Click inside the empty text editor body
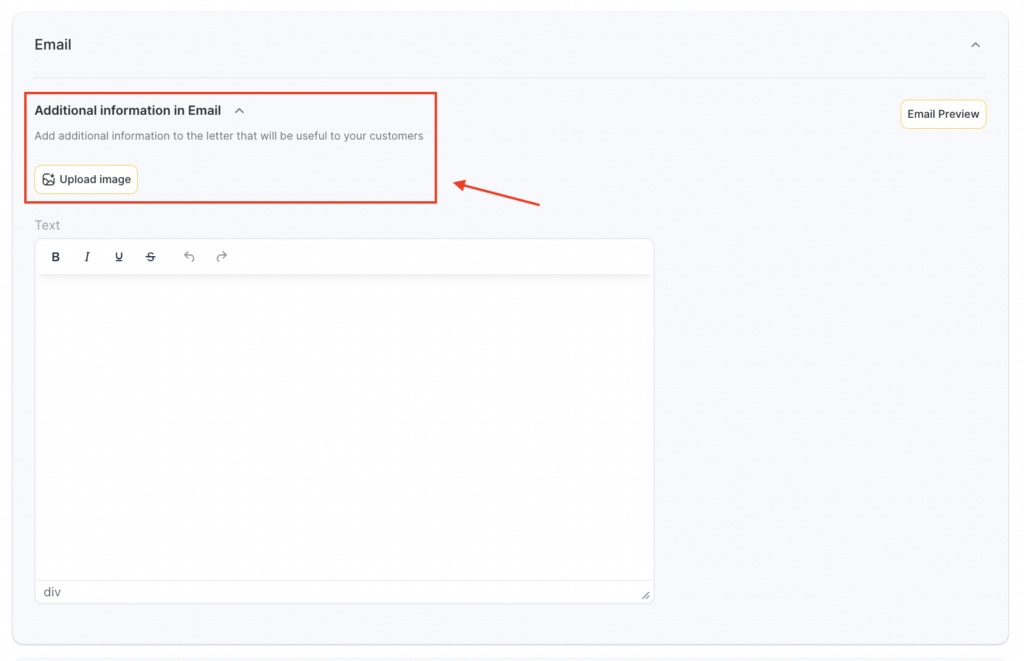The image size is (1024, 661). coord(344,427)
